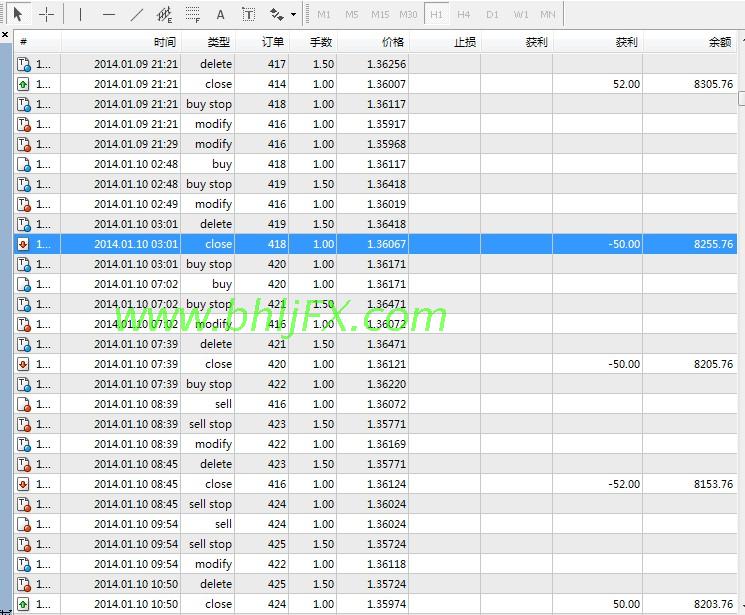
Task: Open arrows tool dropdown arrow
Action: (293, 15)
